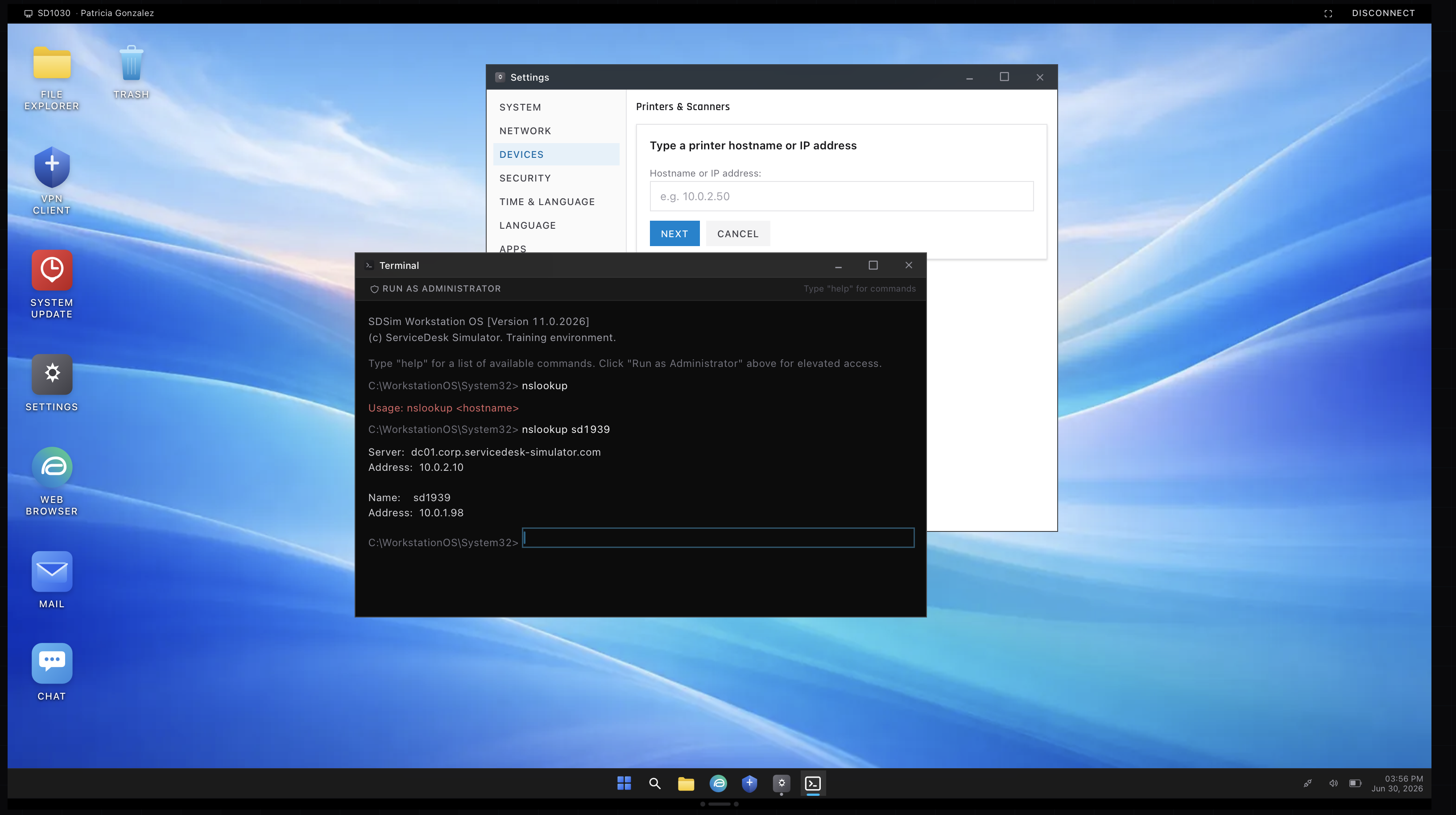This screenshot has width=1456, height=815.
Task: Launch the VPN Client desktop shortcut
Action: pos(51,181)
